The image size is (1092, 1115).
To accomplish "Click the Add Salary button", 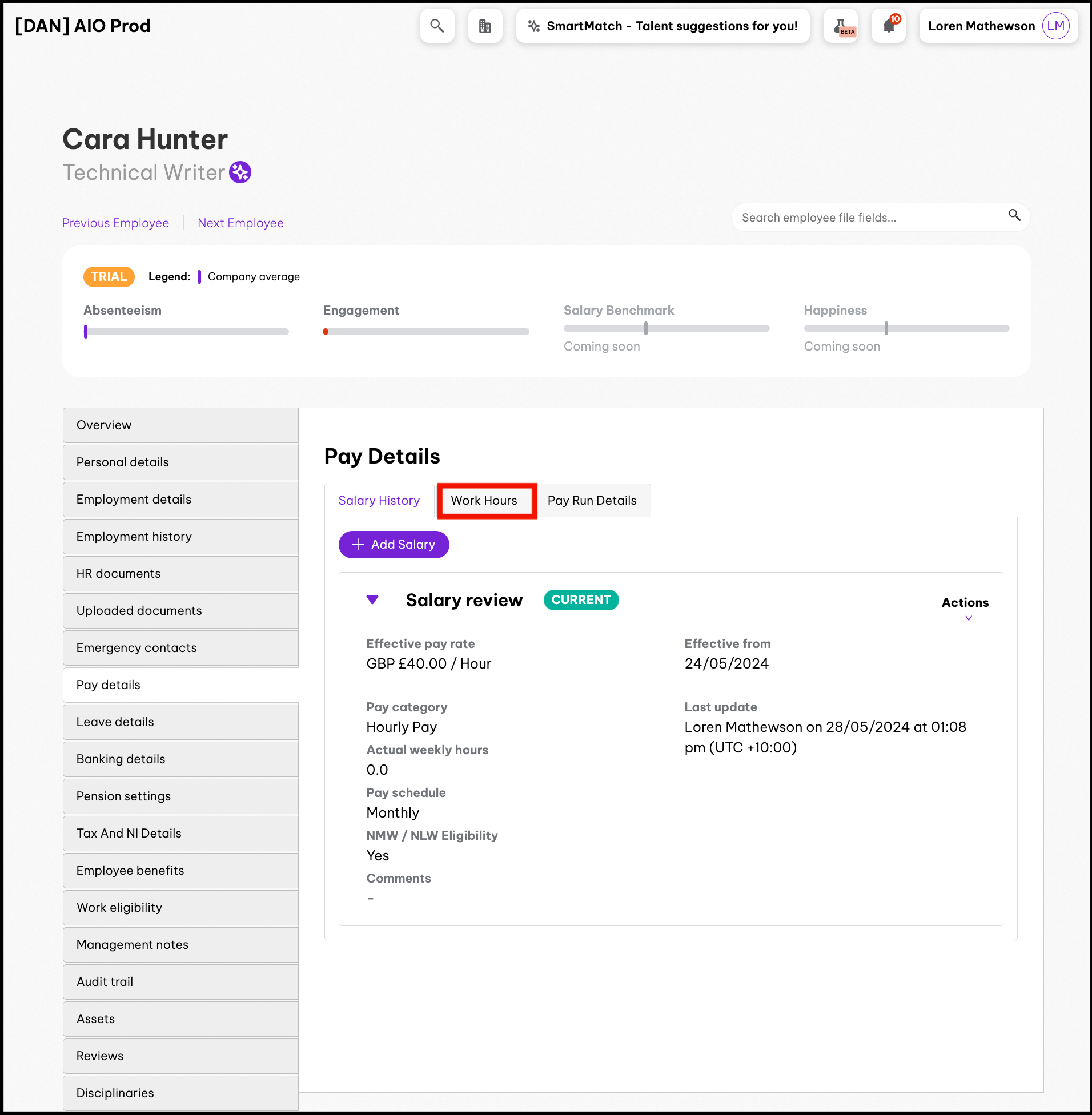I will [x=394, y=545].
